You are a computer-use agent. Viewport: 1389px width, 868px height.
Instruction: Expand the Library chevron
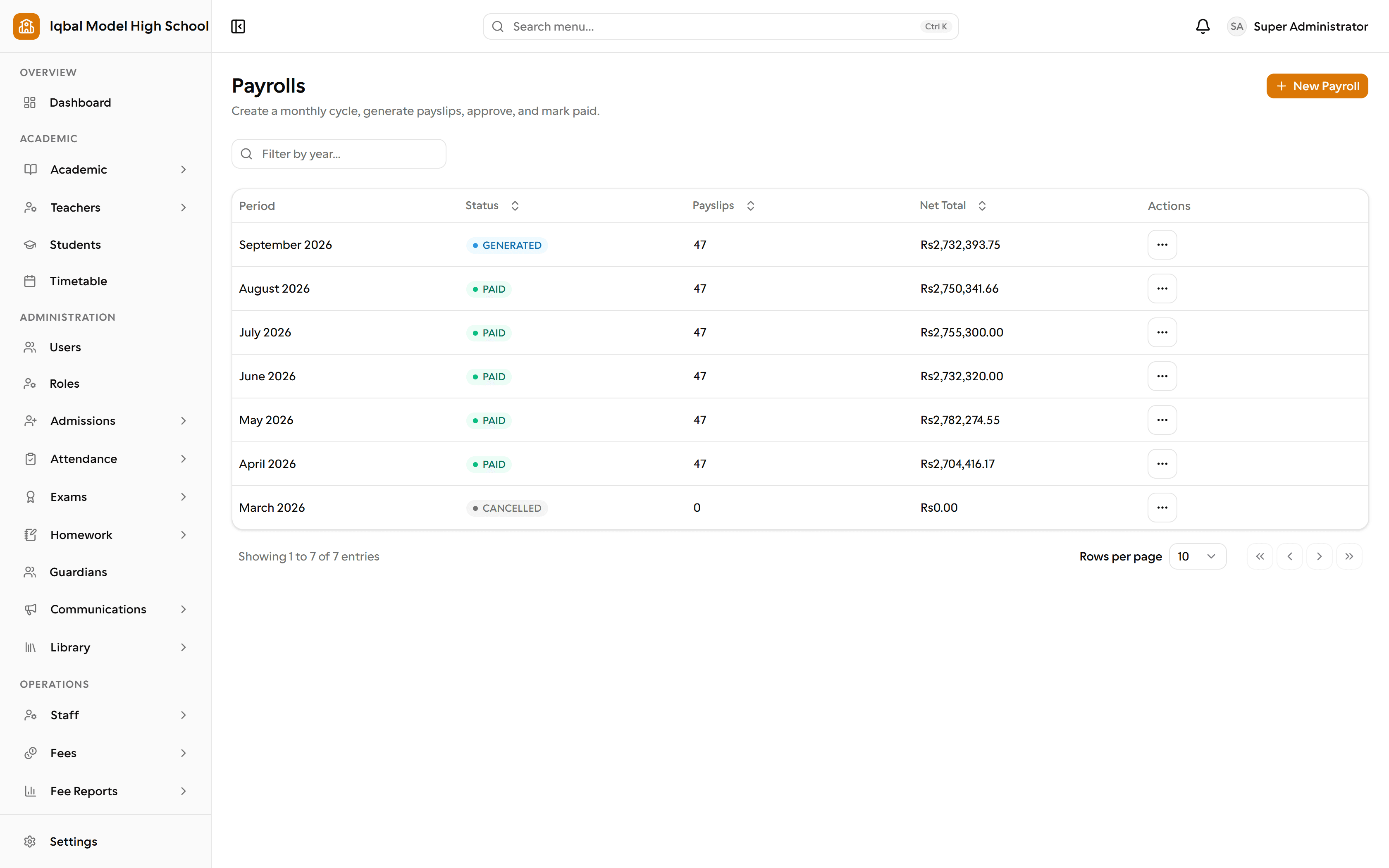(x=184, y=648)
